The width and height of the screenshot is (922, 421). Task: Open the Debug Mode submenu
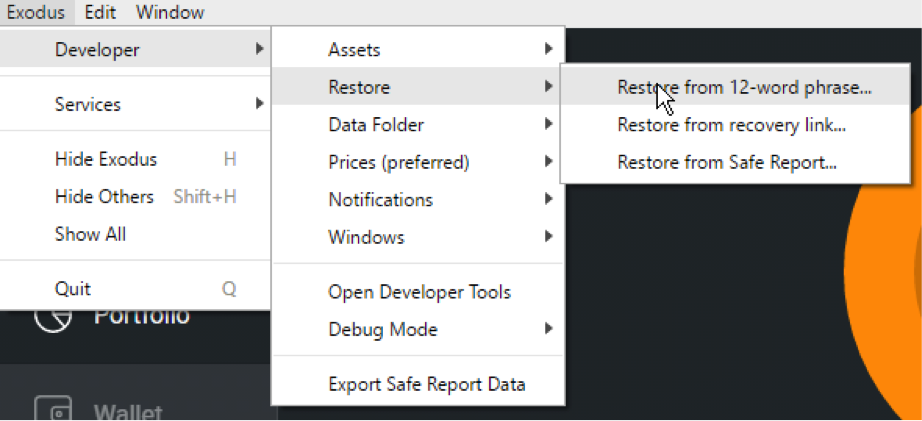418,329
